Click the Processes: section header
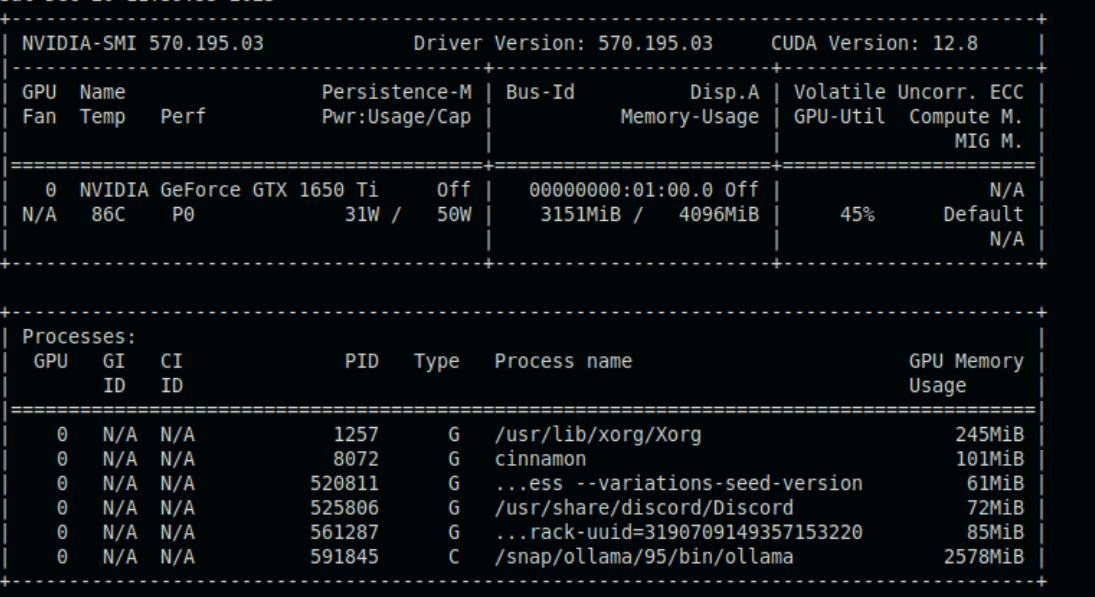 point(79,337)
